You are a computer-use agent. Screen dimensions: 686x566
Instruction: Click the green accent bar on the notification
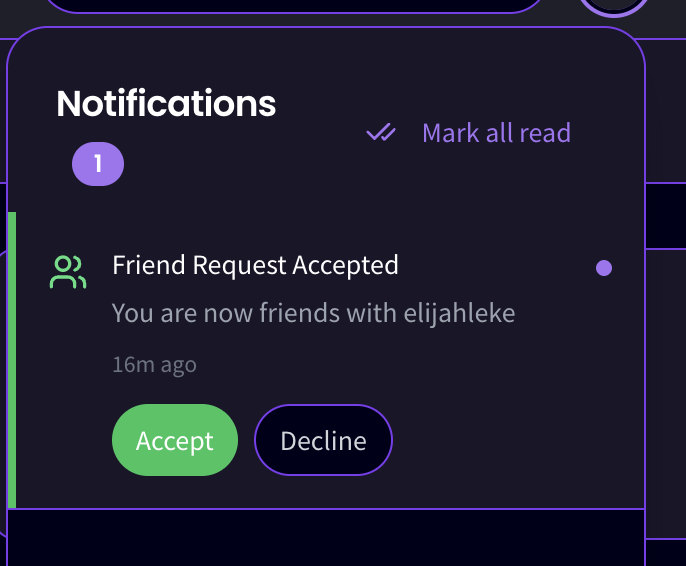click(x=12, y=360)
